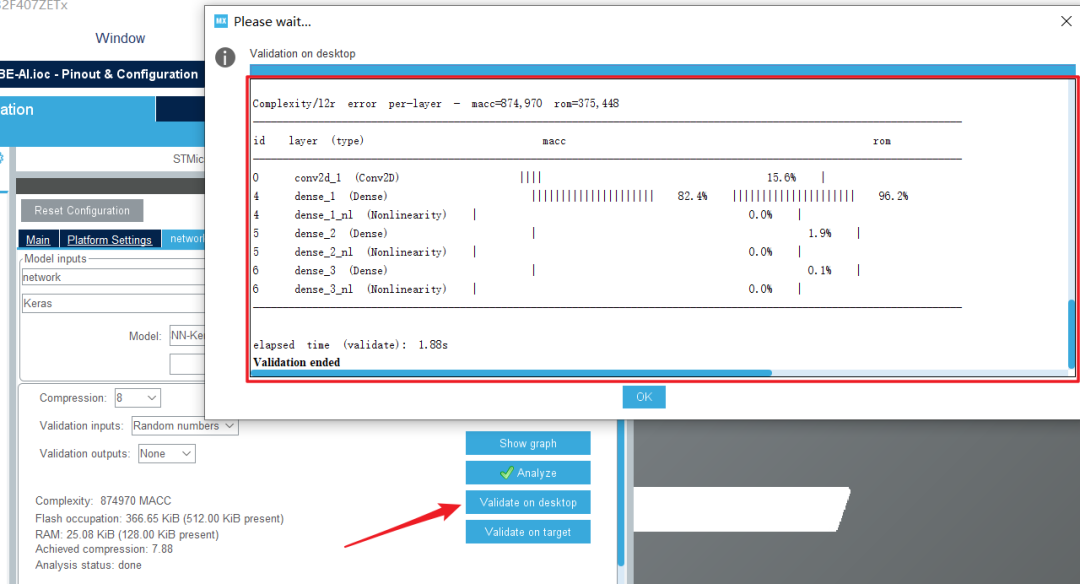The image size is (1080, 584).
Task: Click the vertical scrollbar of validation log
Action: click(1071, 334)
